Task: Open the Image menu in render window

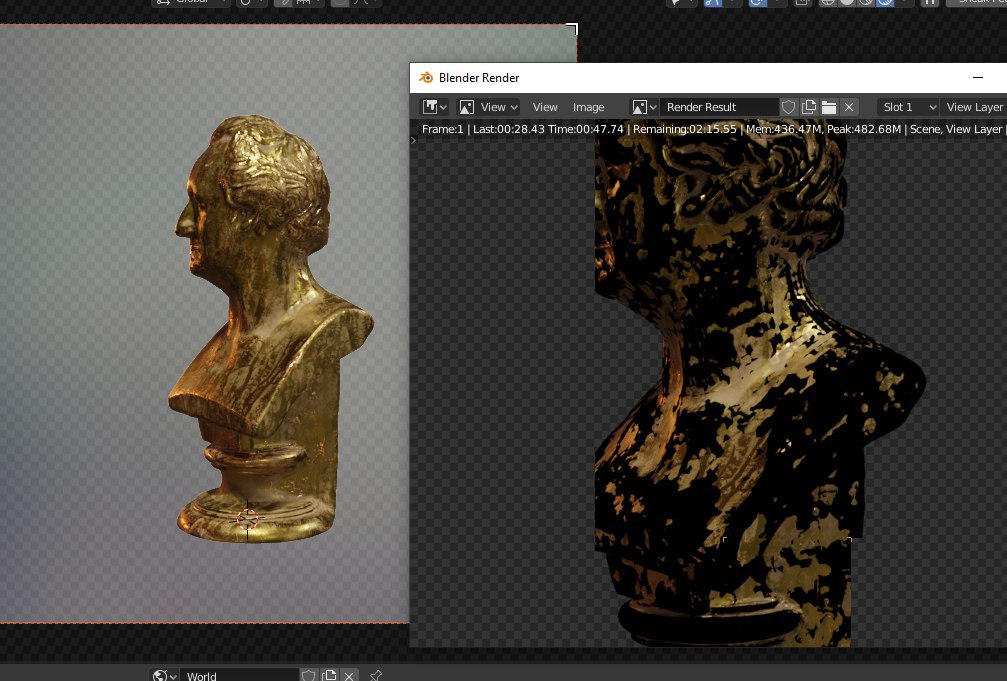Action: (588, 107)
